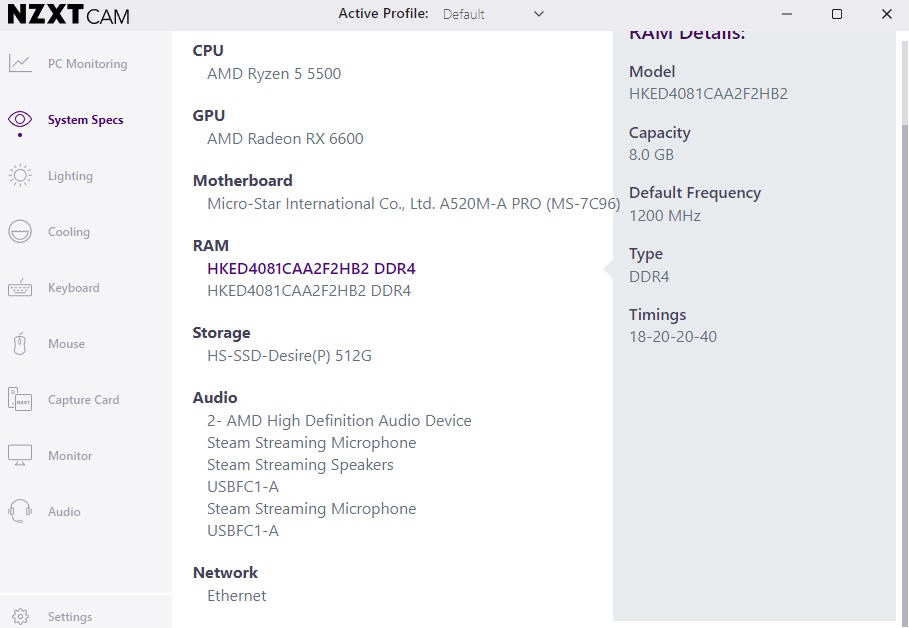Go to the Lighting section
The height and width of the screenshot is (628, 909).
coord(70,176)
